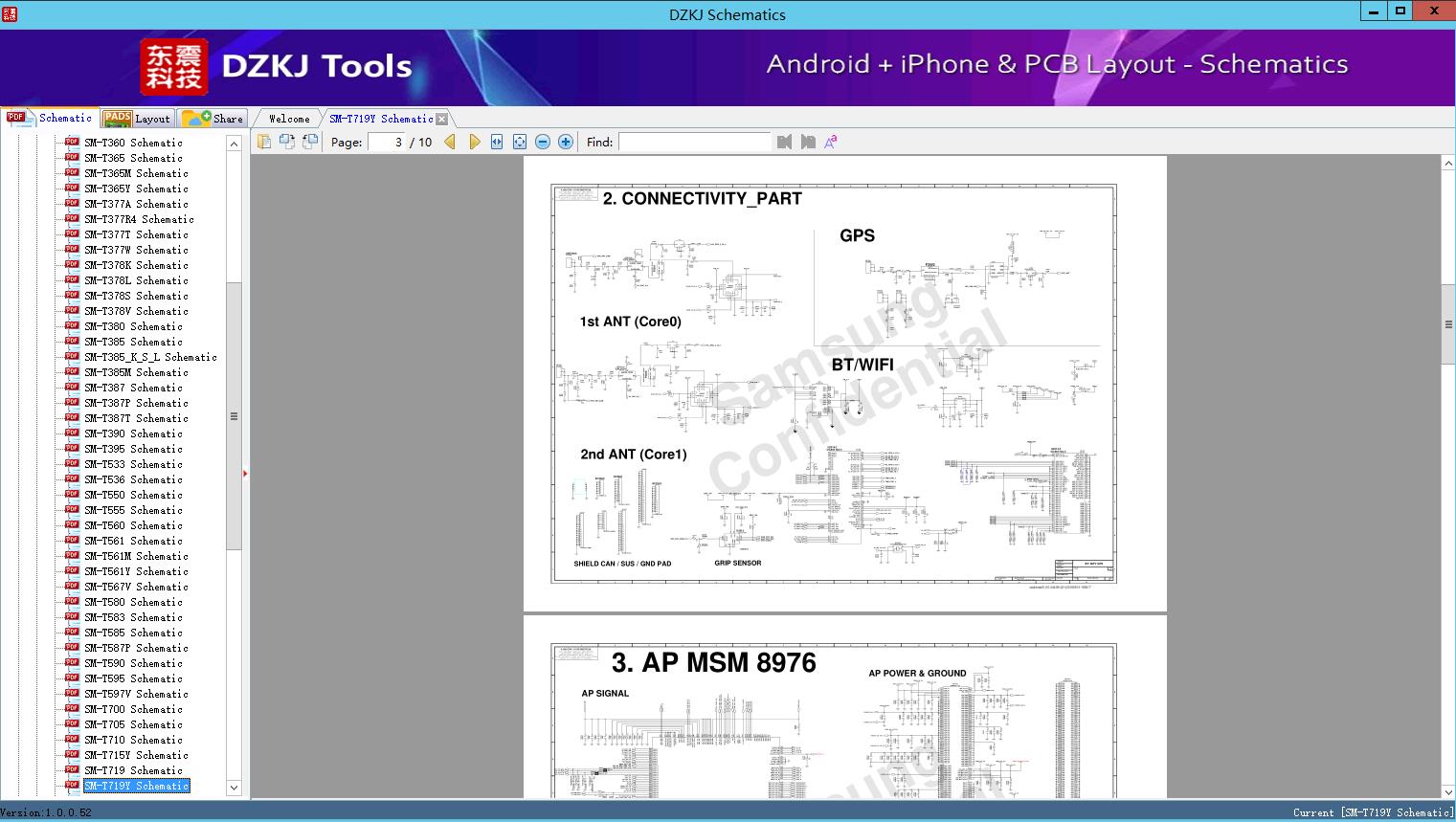Click the AP MSM 8976 schematic page
Screen dimensions: 1456x822
click(844, 707)
